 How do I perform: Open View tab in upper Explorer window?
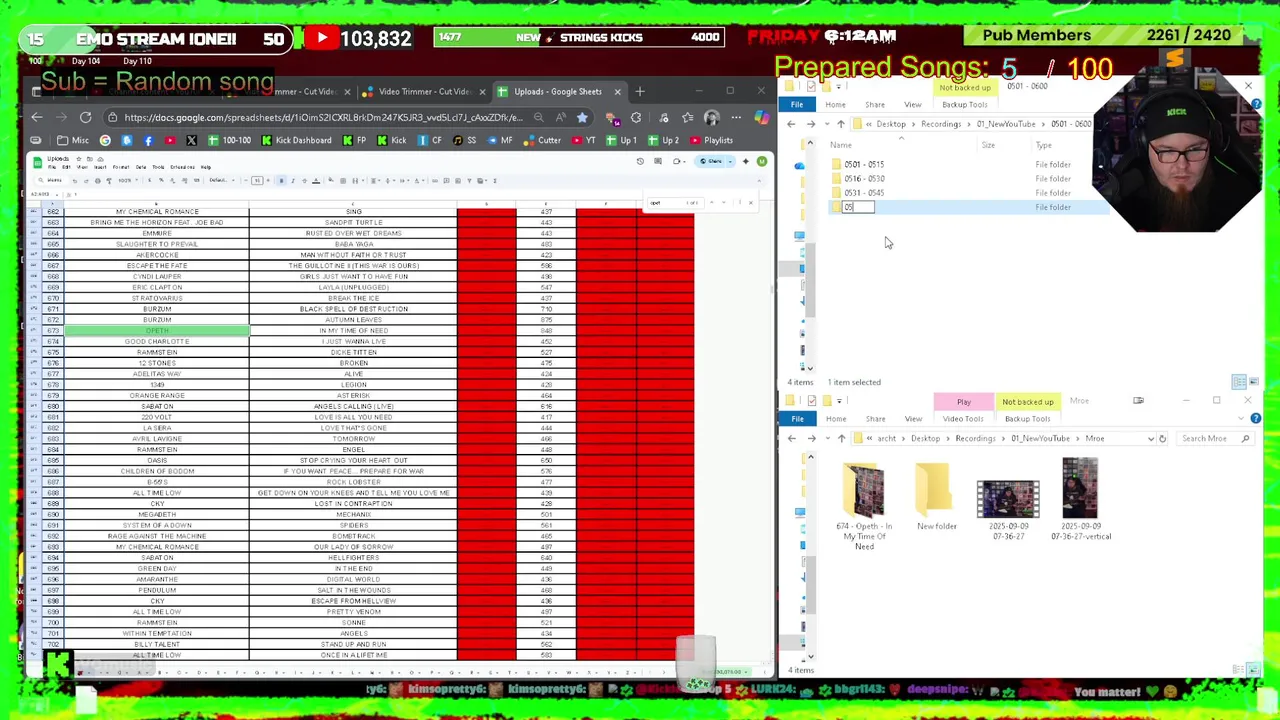(x=913, y=104)
